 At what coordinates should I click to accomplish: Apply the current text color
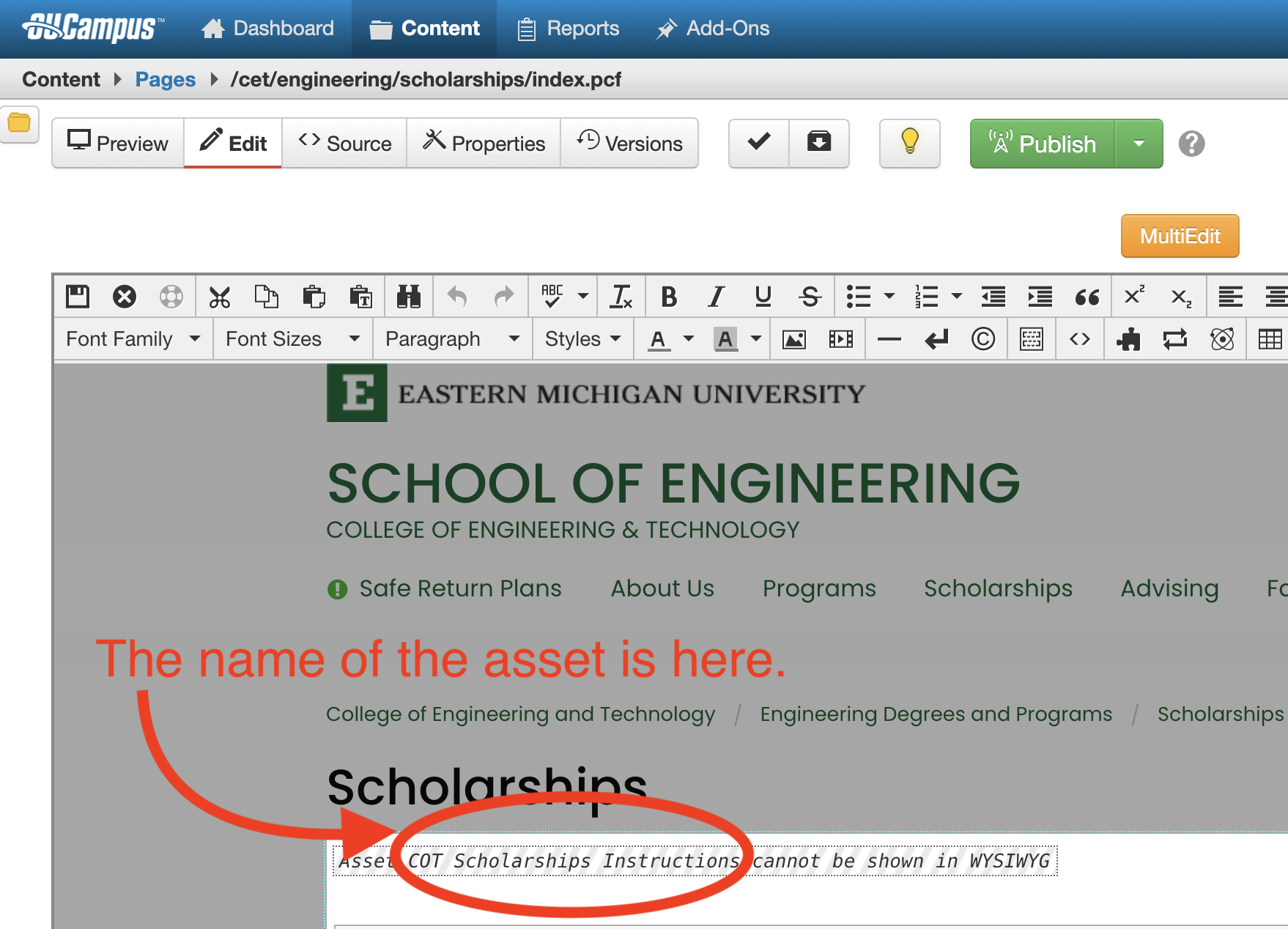point(659,339)
